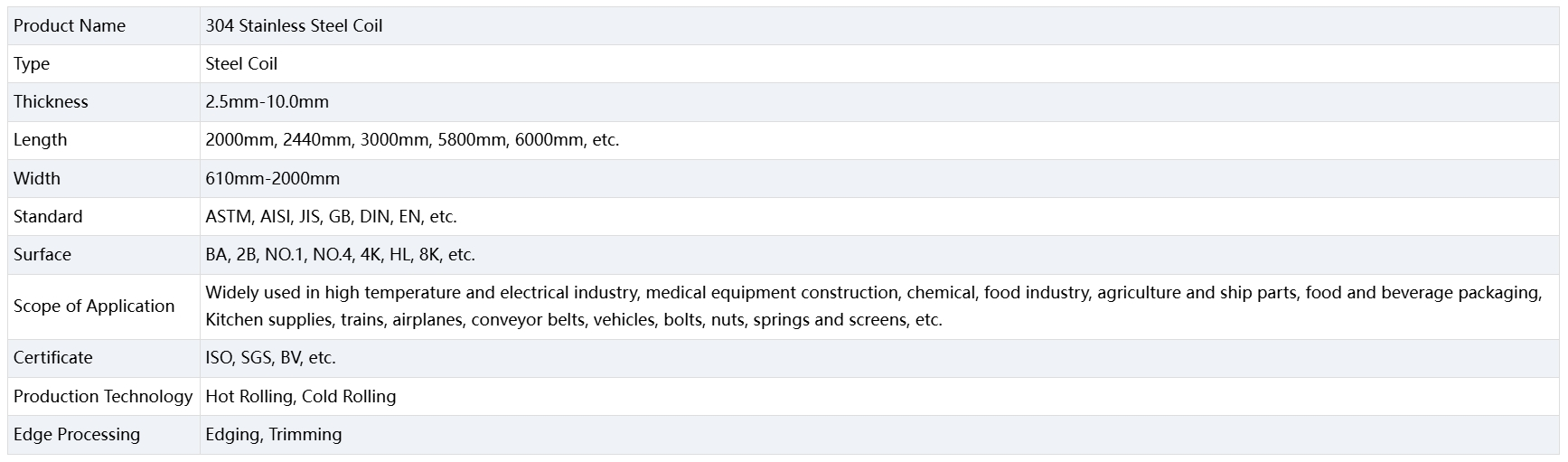Click the Scope of Application label
This screenshot has width=1568, height=462.
[x=94, y=306]
